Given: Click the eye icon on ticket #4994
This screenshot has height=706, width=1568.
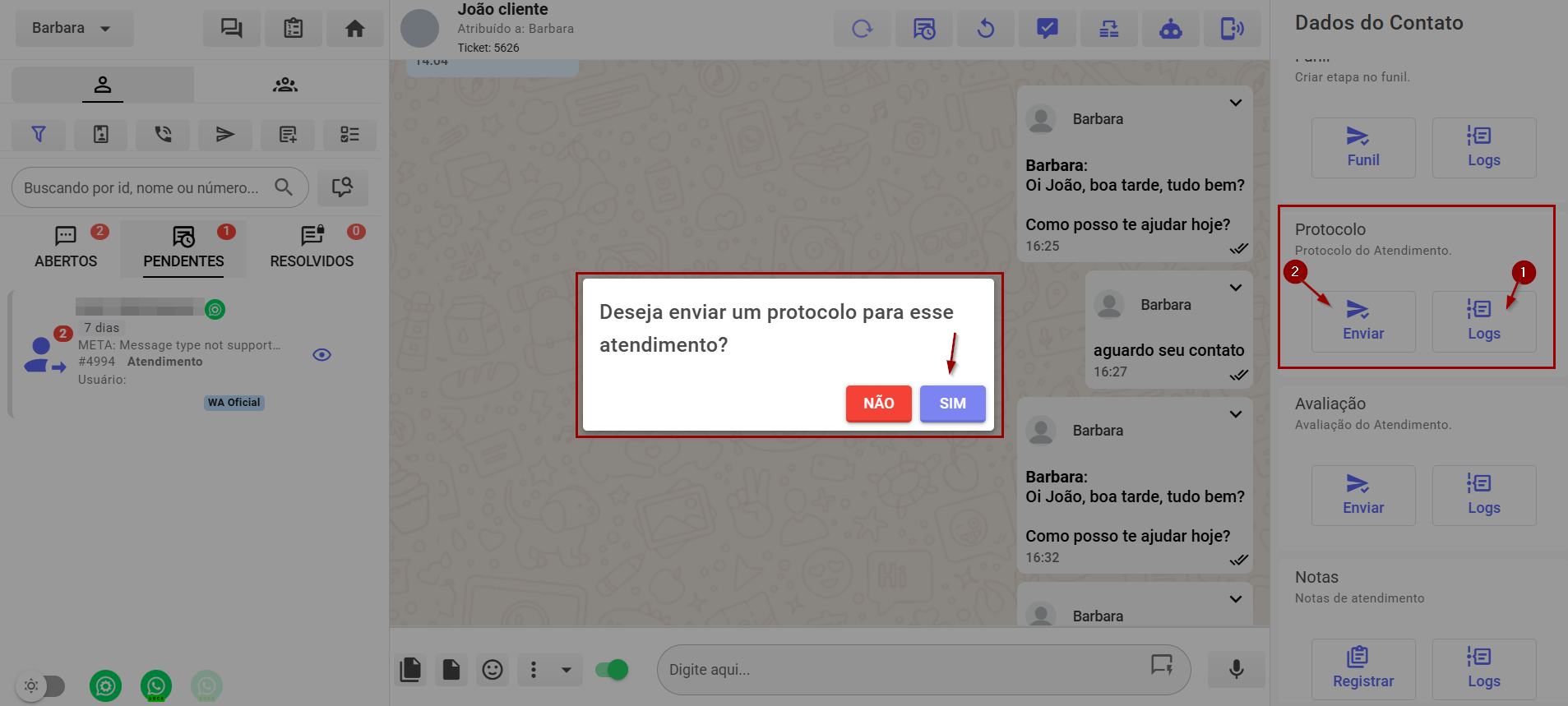Looking at the screenshot, I should tap(322, 355).
